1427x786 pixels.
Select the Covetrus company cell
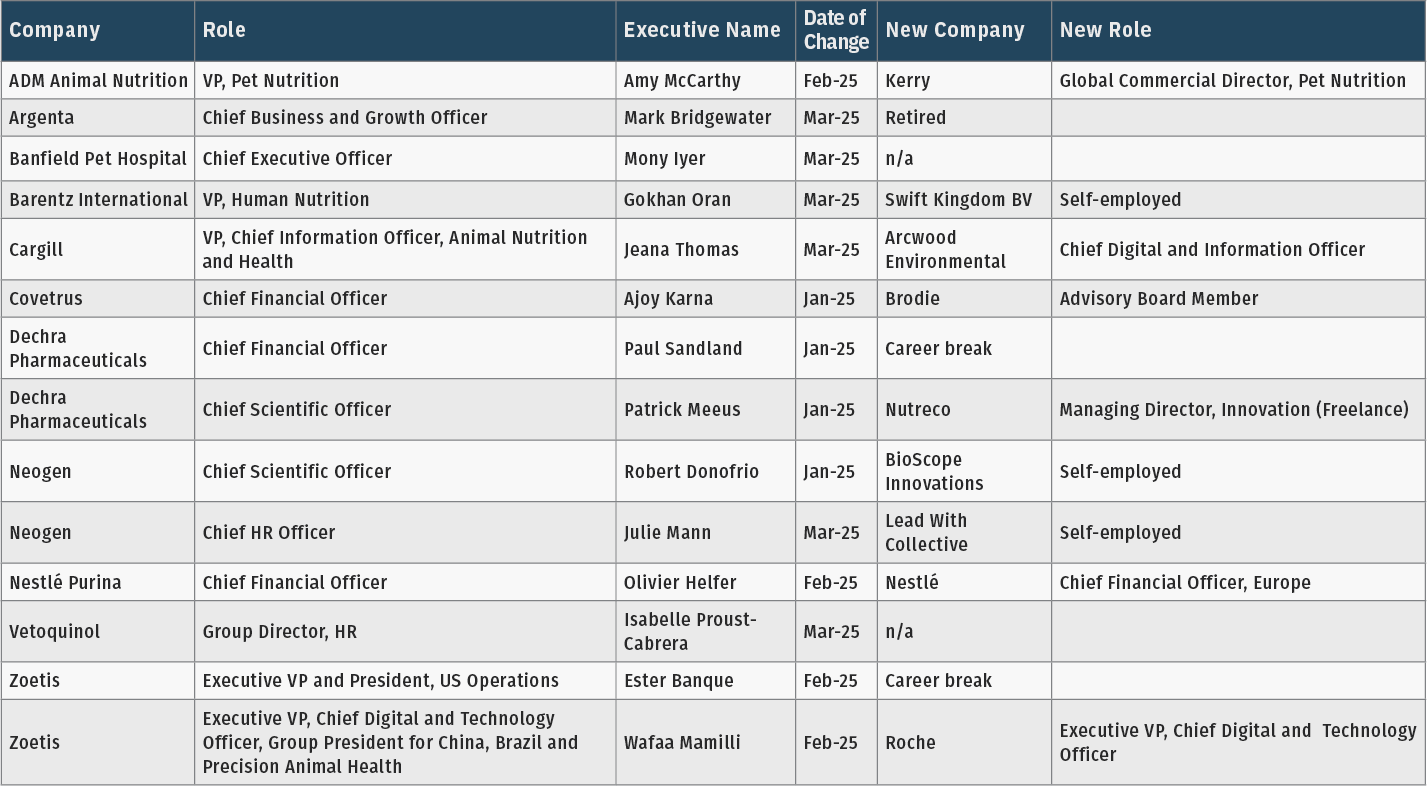[x=46, y=298]
